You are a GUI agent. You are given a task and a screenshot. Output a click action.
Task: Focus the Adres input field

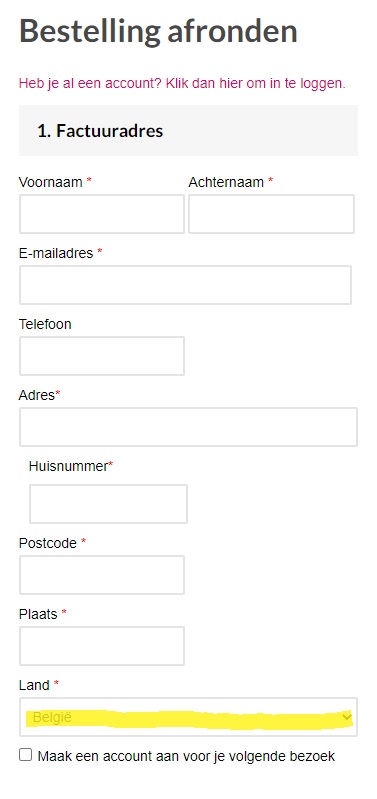188,427
